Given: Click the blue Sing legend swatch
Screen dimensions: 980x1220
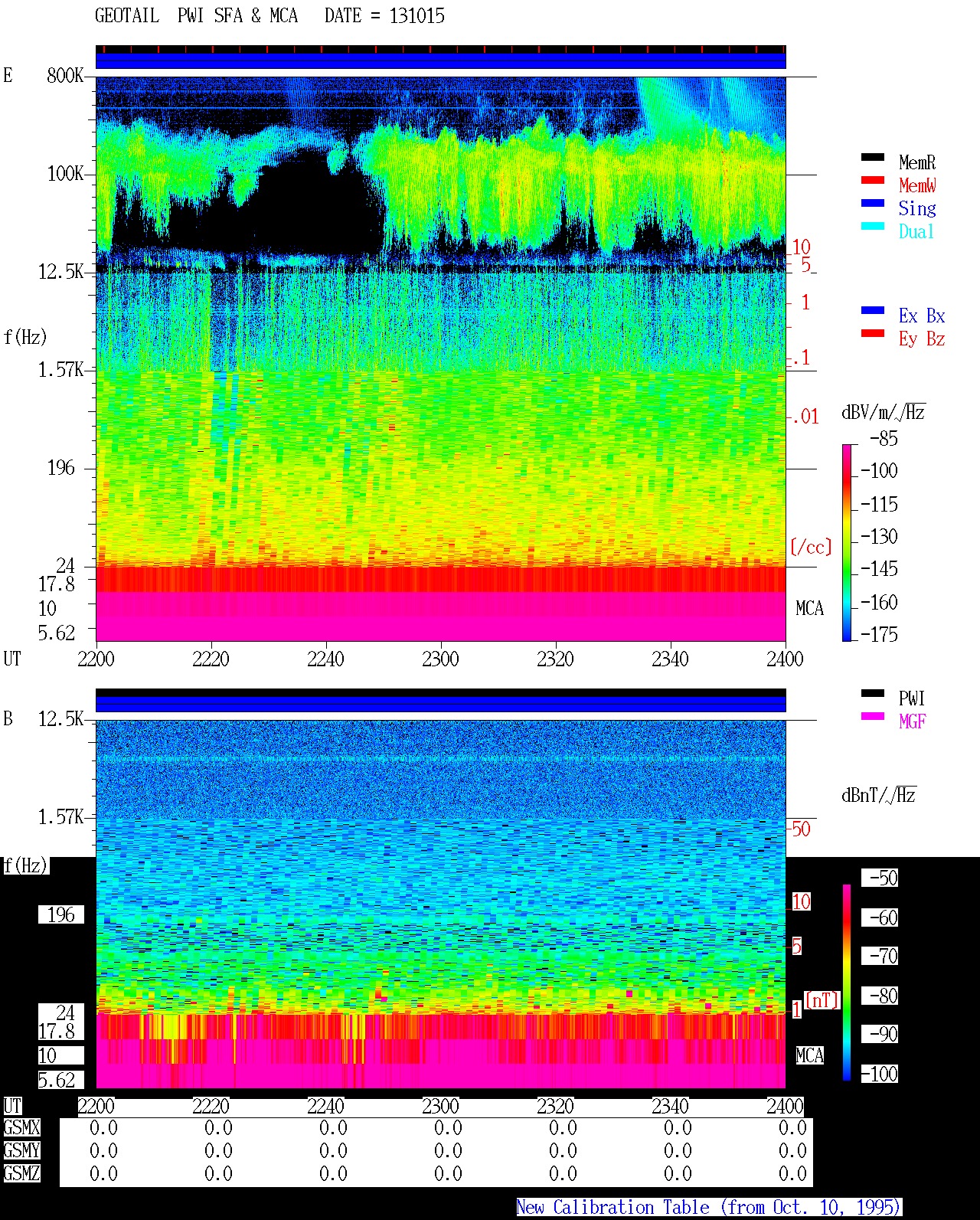Looking at the screenshot, I should pos(873,203).
